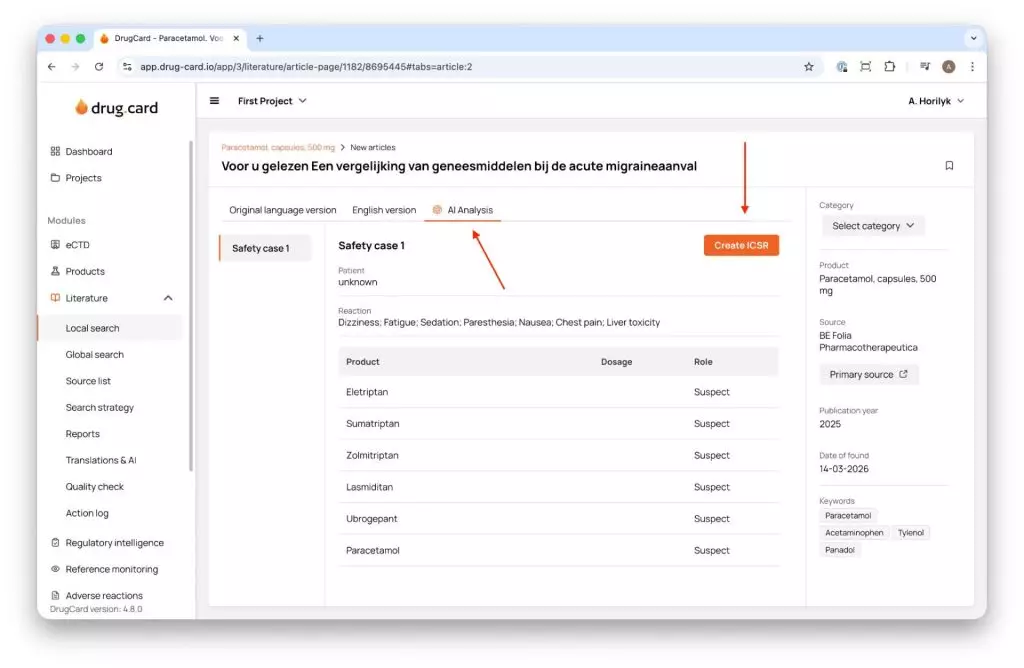Screen dimensions: 1024x668
Task: Open the browser extensions puzzle icon
Action: point(889,67)
